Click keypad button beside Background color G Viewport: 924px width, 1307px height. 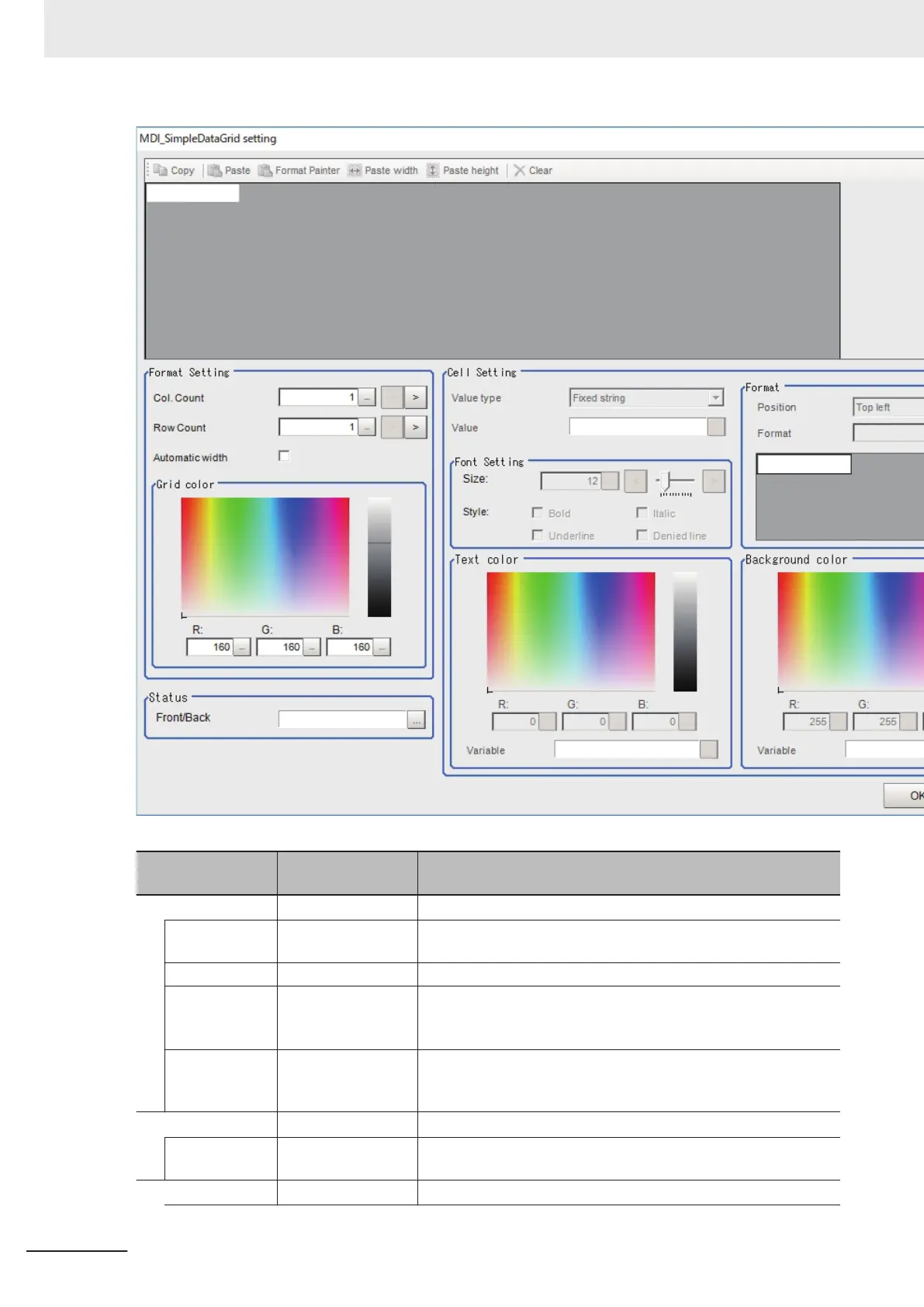click(908, 722)
